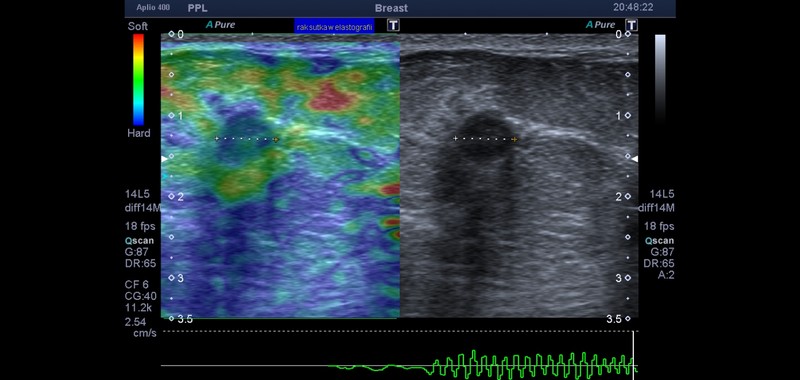Click the left ApliPure label above elastogram
The image size is (800, 380).
(220, 24)
